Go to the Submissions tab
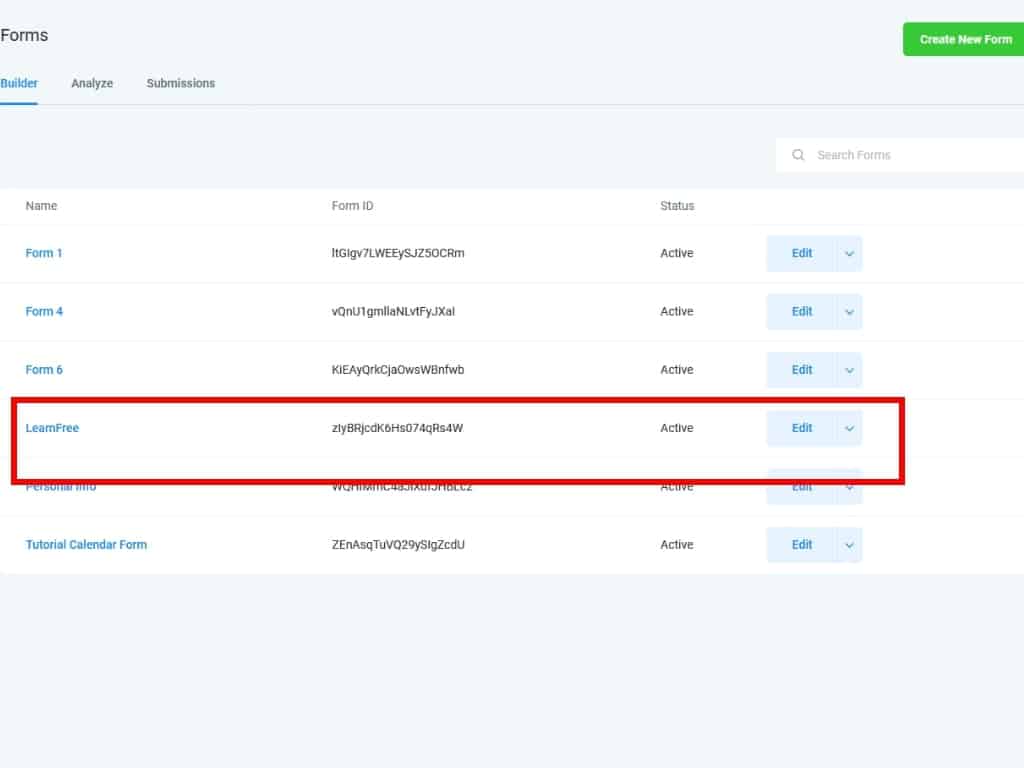This screenshot has height=768, width=1024. [x=180, y=83]
